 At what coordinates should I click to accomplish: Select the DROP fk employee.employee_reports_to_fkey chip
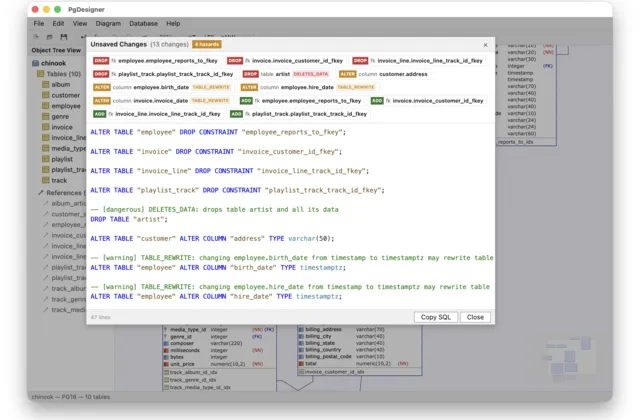[x=156, y=61]
